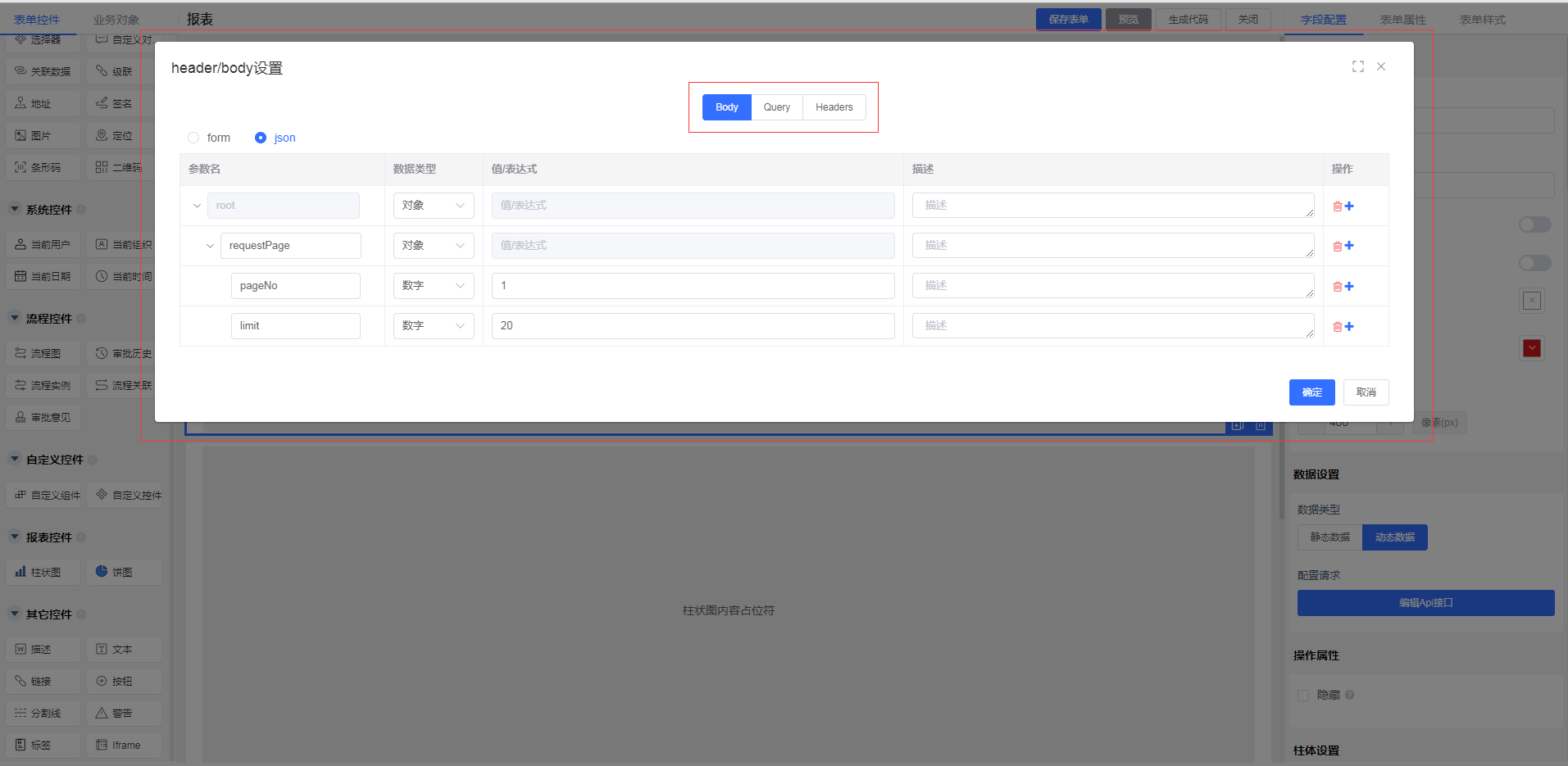Click the value field of the limit row

click(x=693, y=326)
